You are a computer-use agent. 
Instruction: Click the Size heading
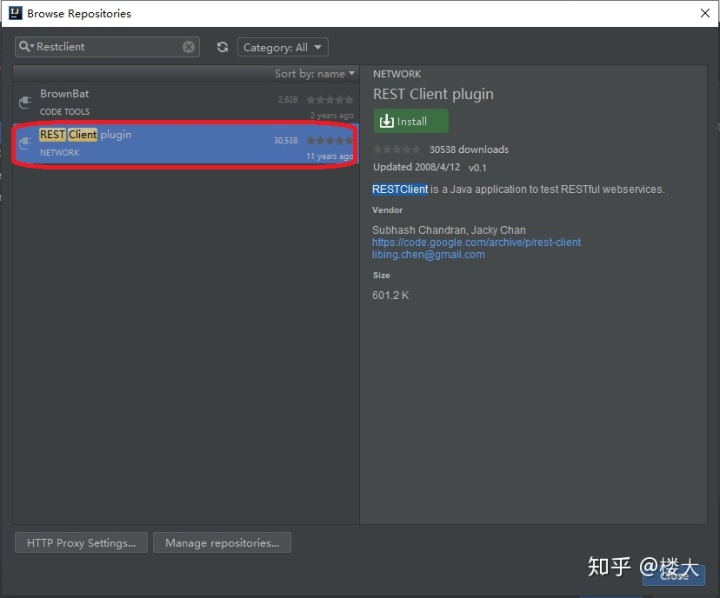[381, 275]
